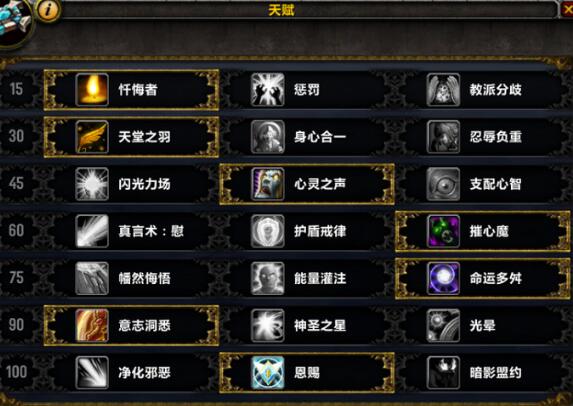573x406 pixels.
Task: Pick the 心灵之声 talent icon
Action: point(267,184)
